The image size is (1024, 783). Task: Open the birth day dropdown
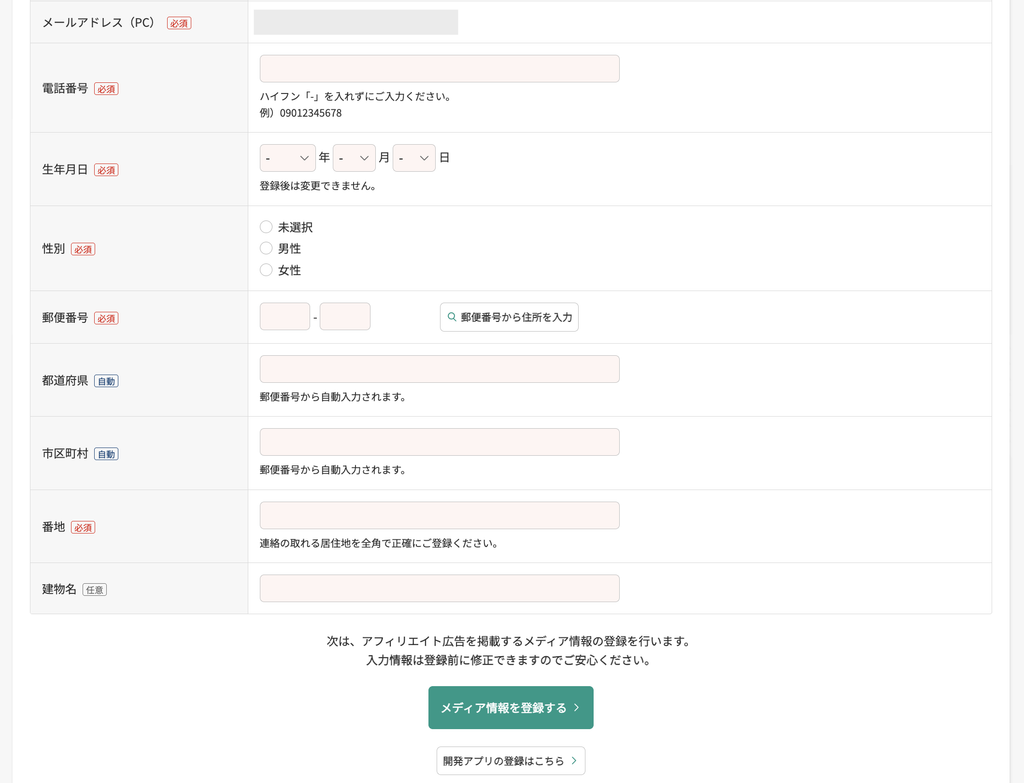(x=414, y=158)
